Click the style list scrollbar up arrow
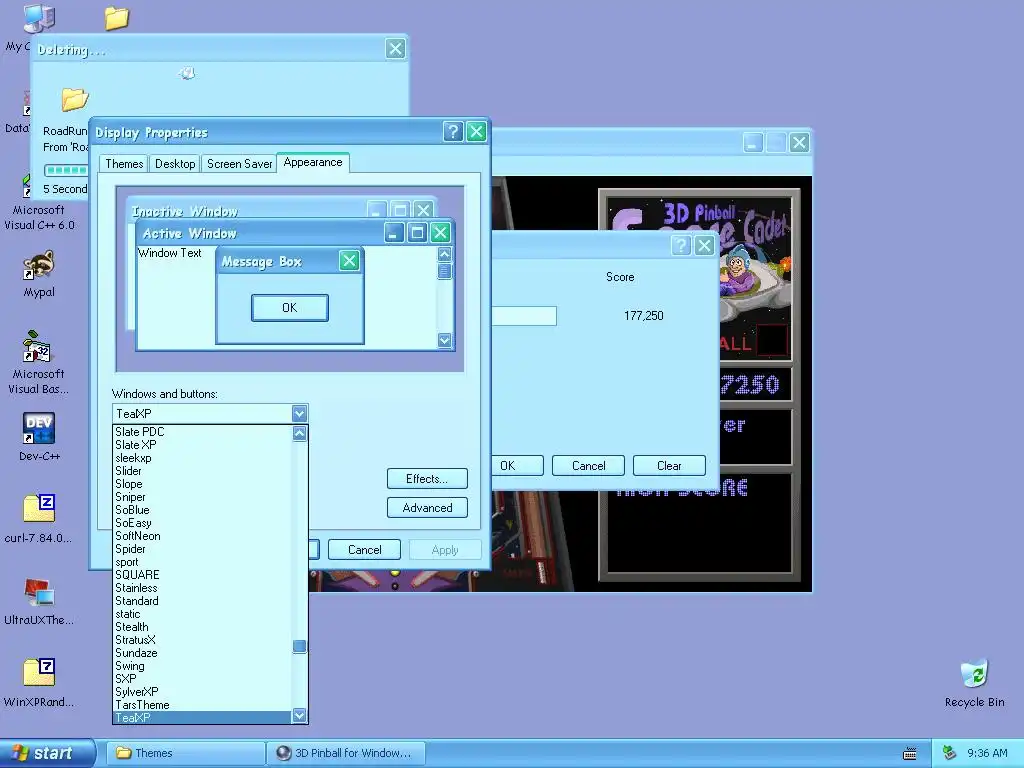 [x=299, y=433]
